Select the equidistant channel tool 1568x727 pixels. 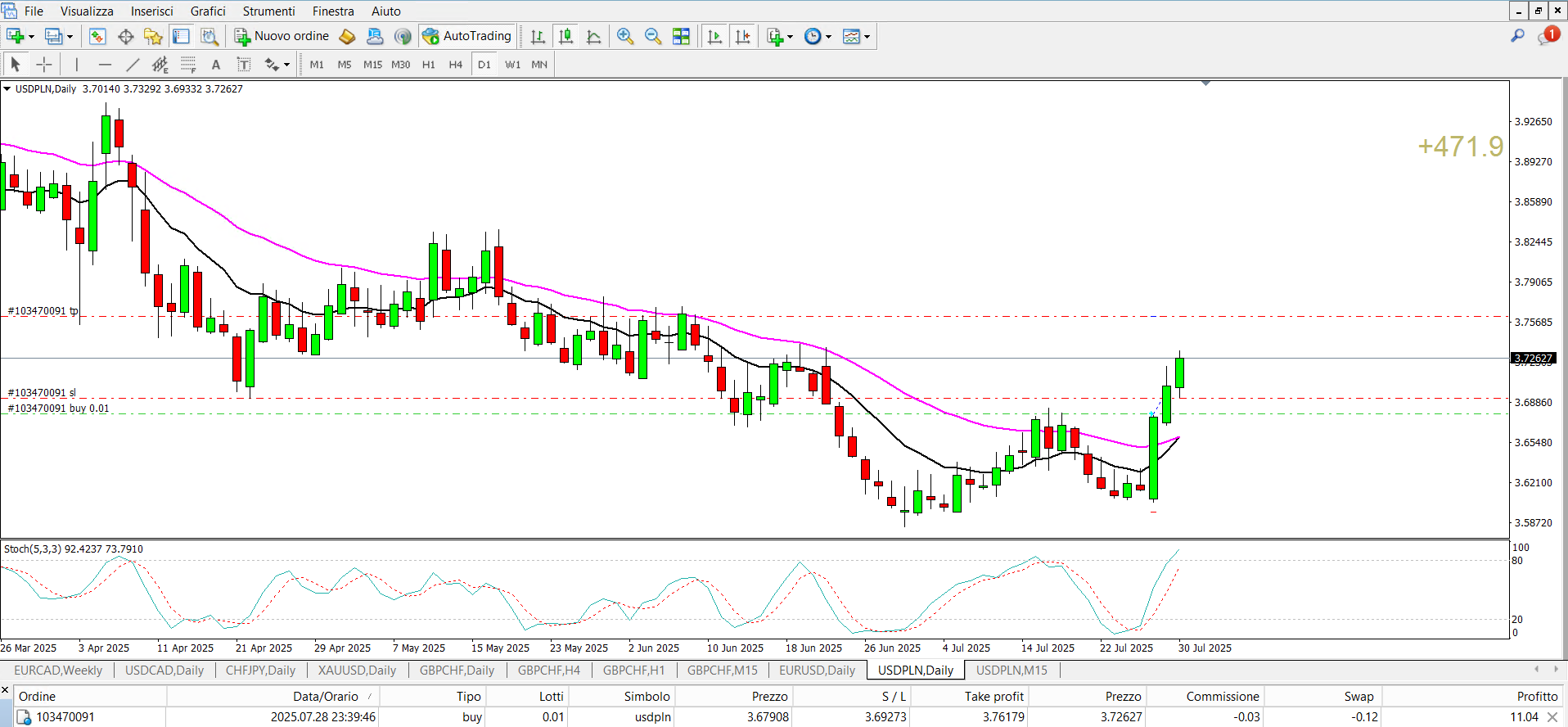click(160, 64)
